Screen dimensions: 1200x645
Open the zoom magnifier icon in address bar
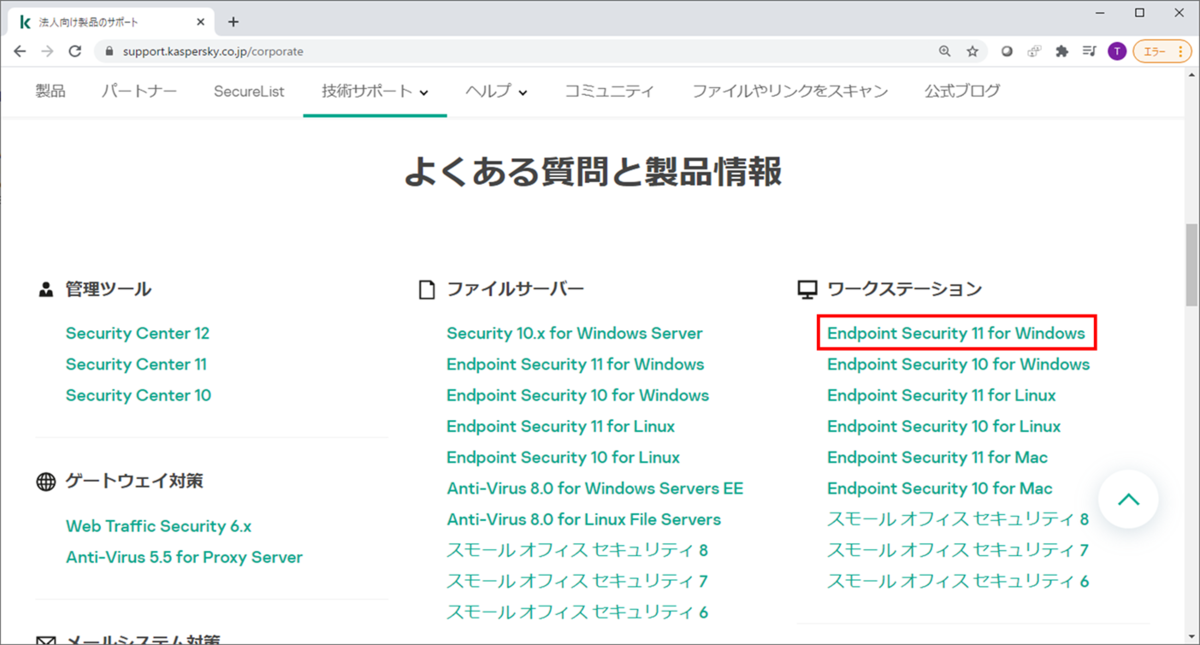click(945, 51)
